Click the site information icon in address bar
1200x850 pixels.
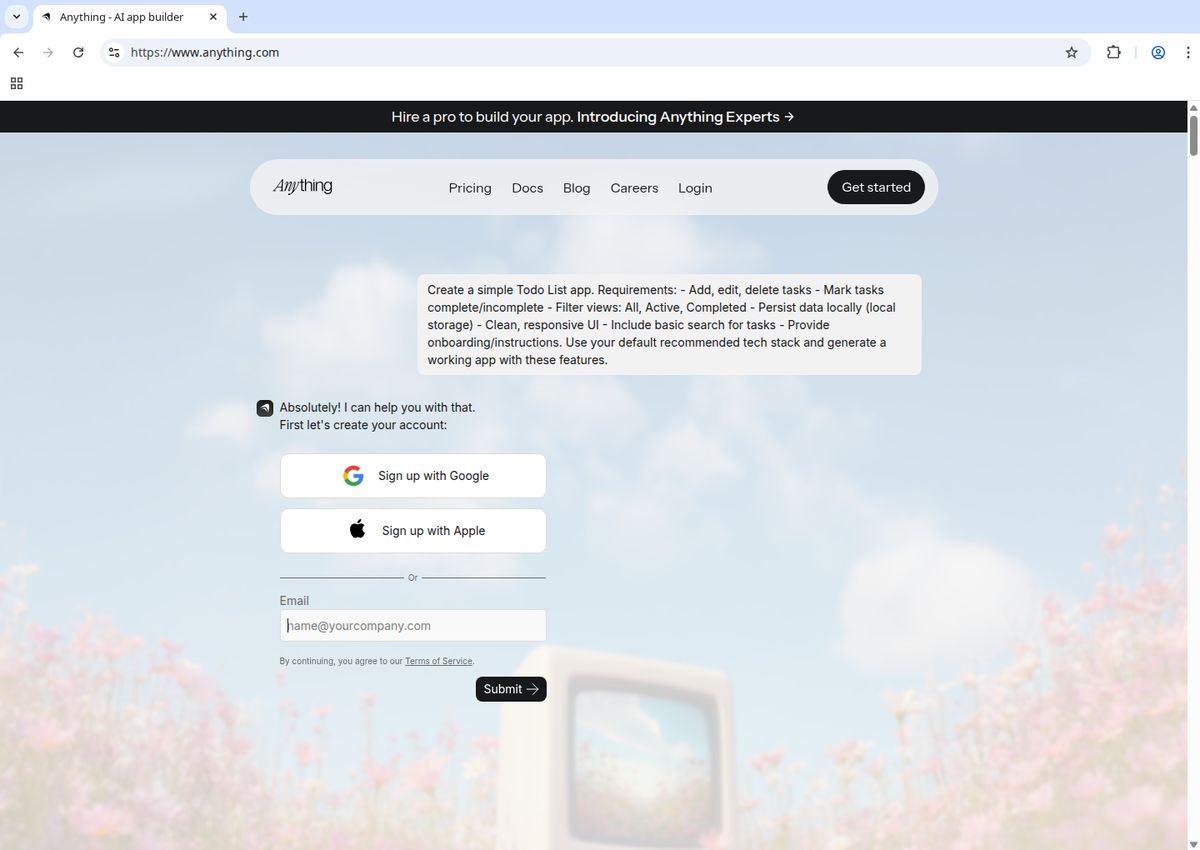(114, 52)
